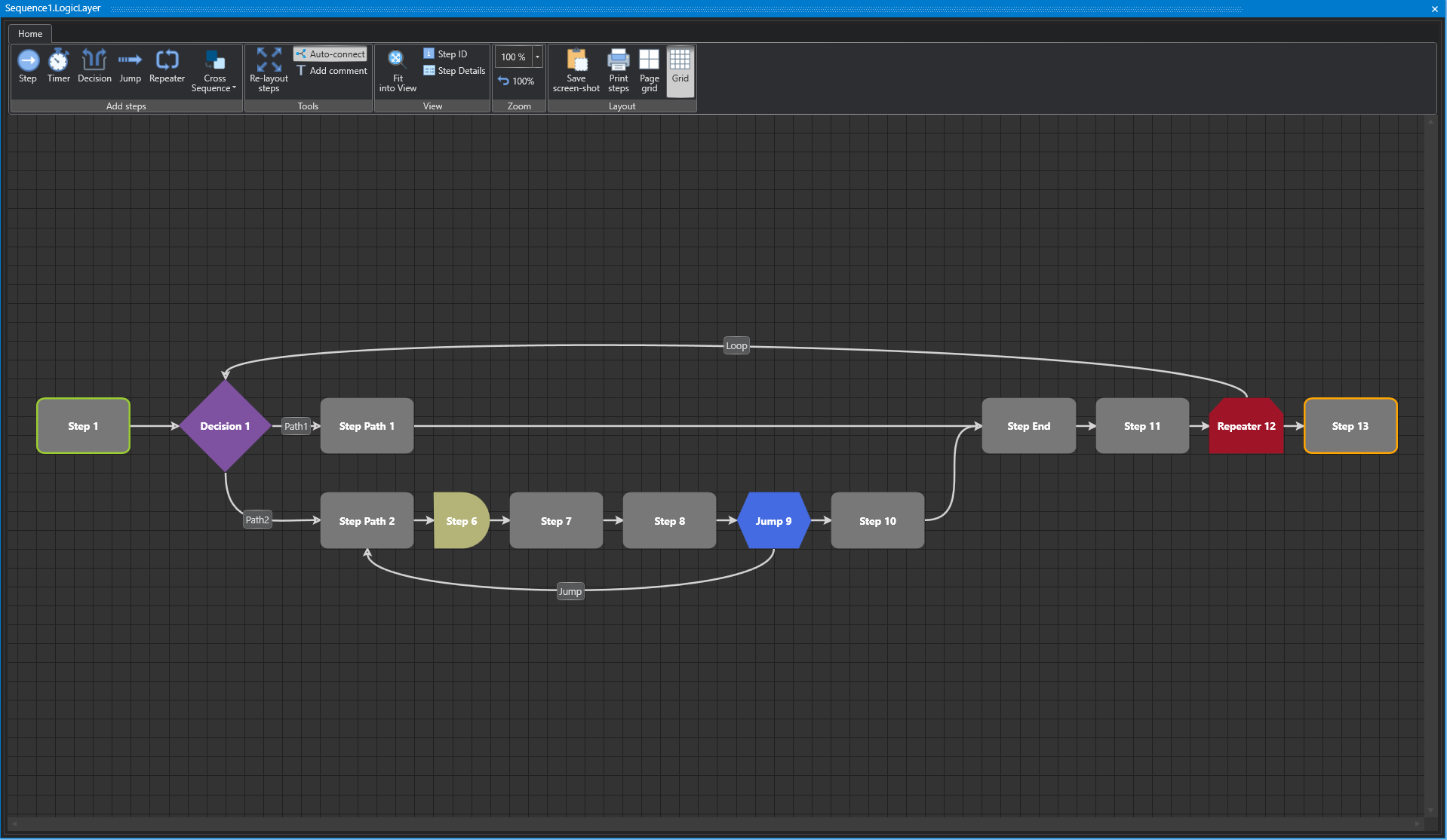
Task: Toggle the Grid display button
Action: pyautogui.click(x=680, y=71)
